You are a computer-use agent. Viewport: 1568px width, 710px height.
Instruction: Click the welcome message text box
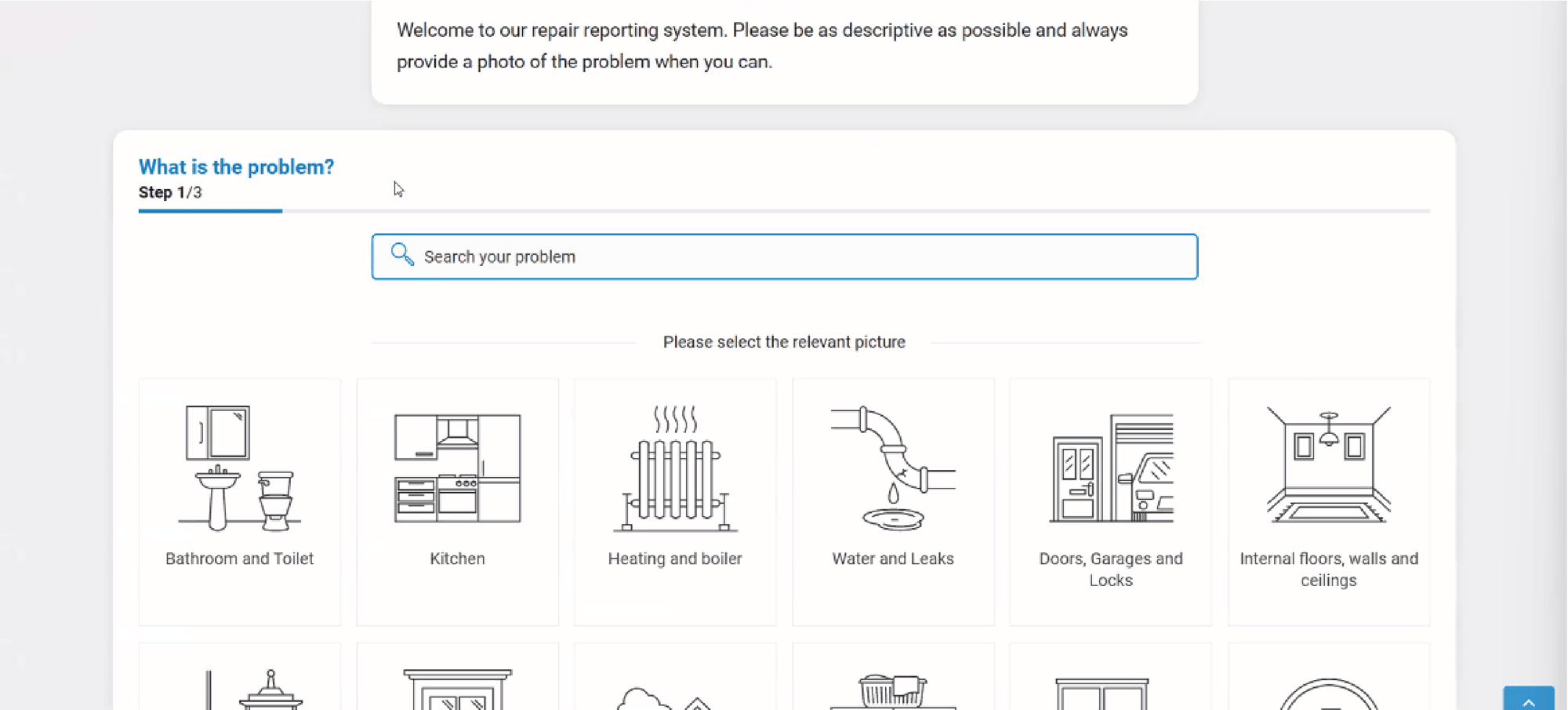pos(784,46)
